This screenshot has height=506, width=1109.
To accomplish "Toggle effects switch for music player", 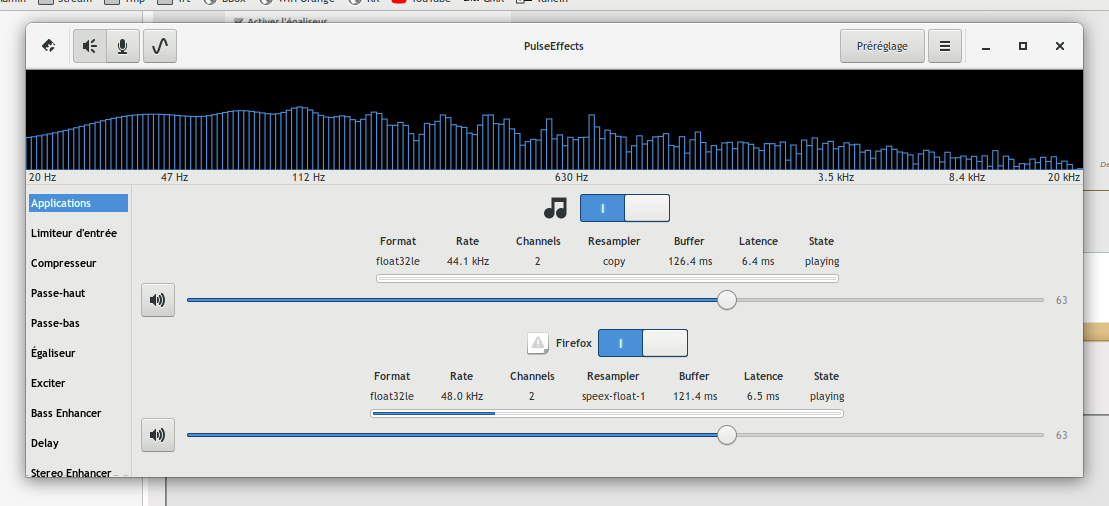I will (x=625, y=208).
